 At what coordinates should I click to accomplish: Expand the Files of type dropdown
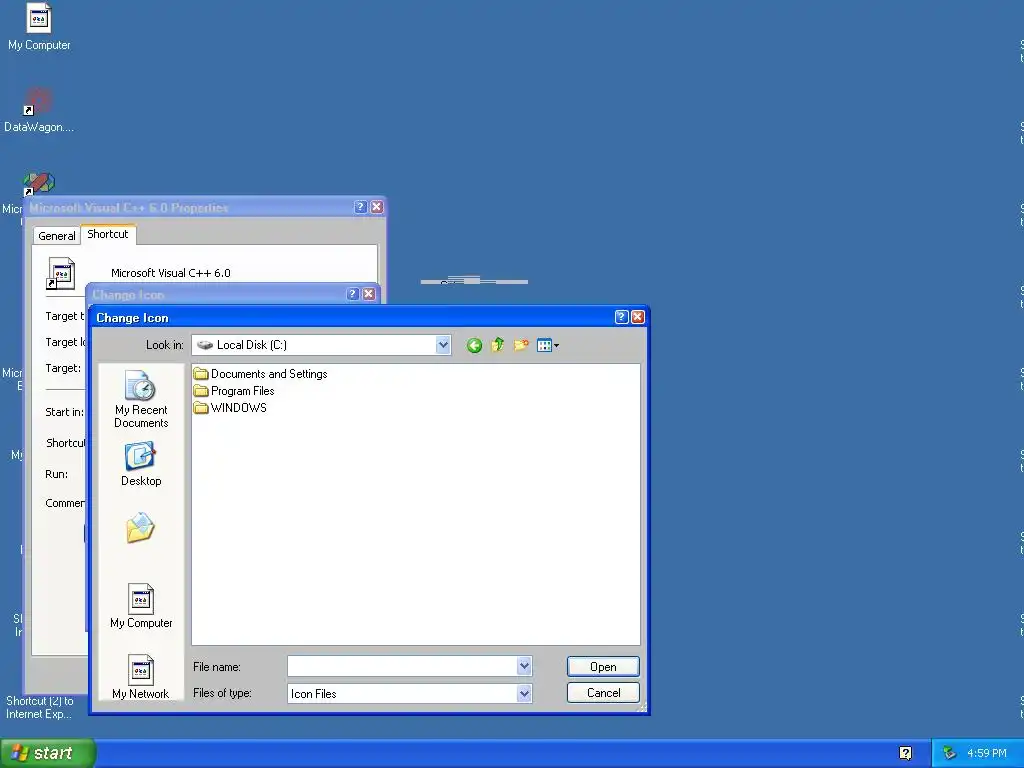(x=524, y=694)
